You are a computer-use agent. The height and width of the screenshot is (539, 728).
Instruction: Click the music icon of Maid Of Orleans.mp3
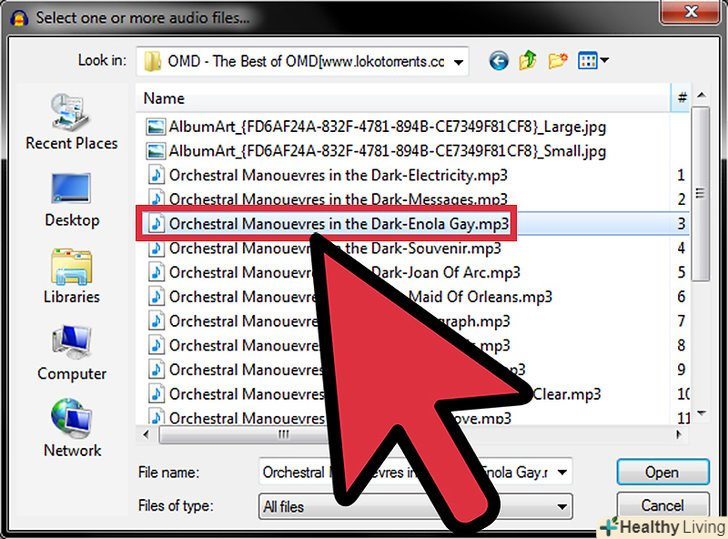156,297
